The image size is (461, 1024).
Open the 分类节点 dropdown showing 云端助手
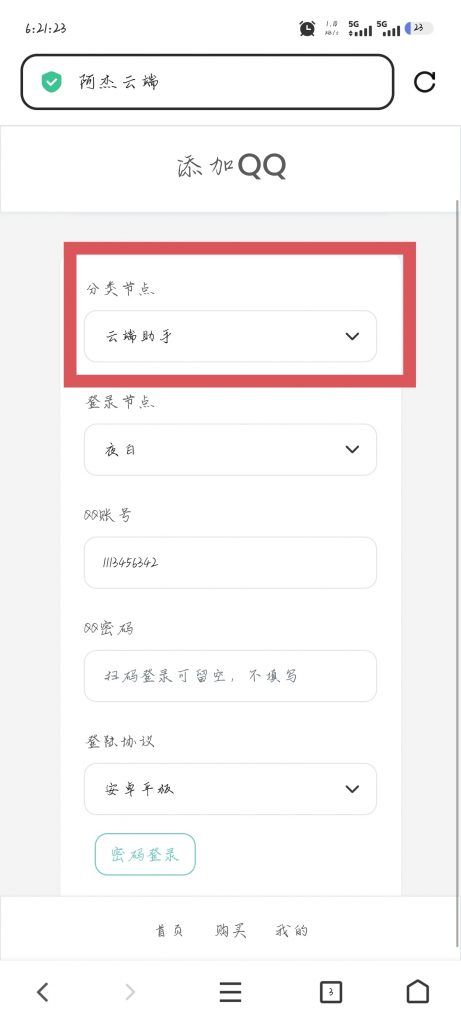coord(230,336)
